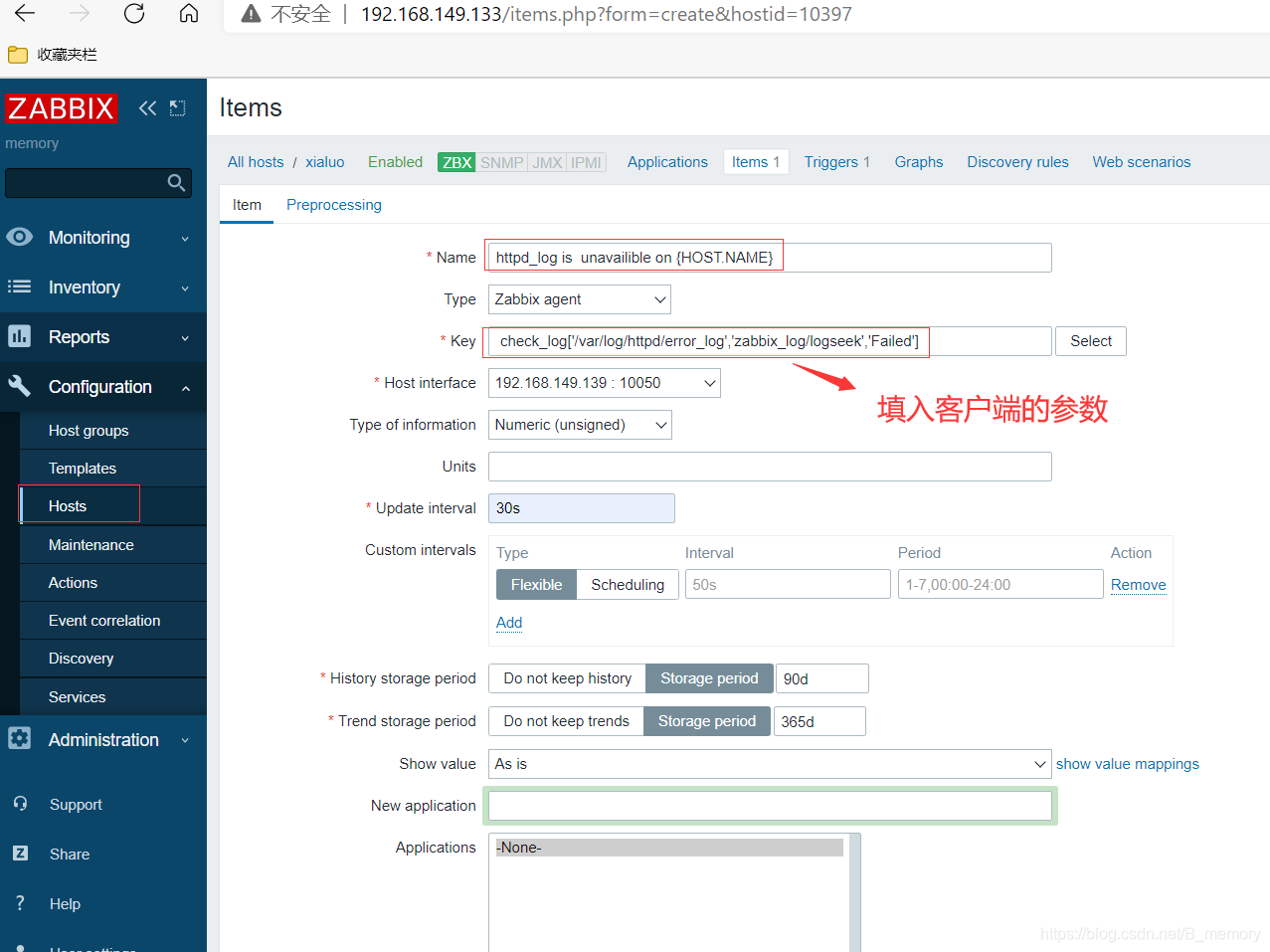Collapse sidebar with double-chevron icon

tap(147, 107)
